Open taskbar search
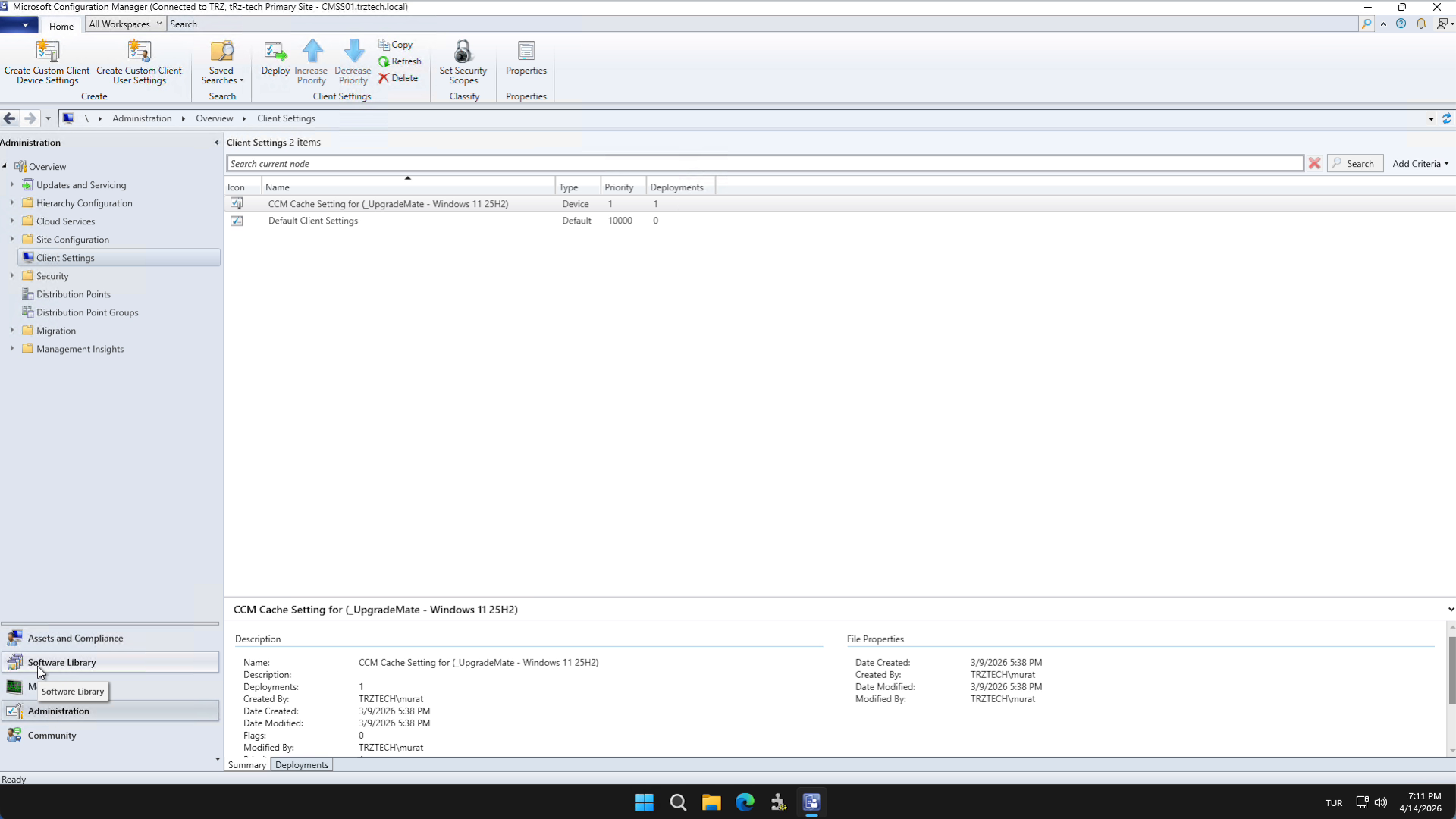The height and width of the screenshot is (819, 1456). click(x=678, y=802)
